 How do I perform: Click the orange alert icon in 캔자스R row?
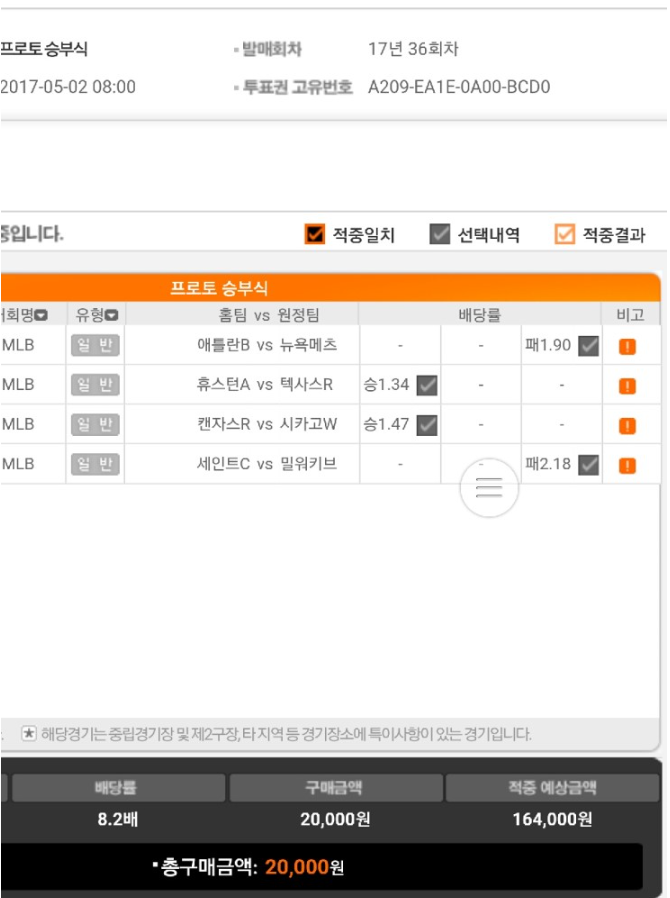[627, 426]
